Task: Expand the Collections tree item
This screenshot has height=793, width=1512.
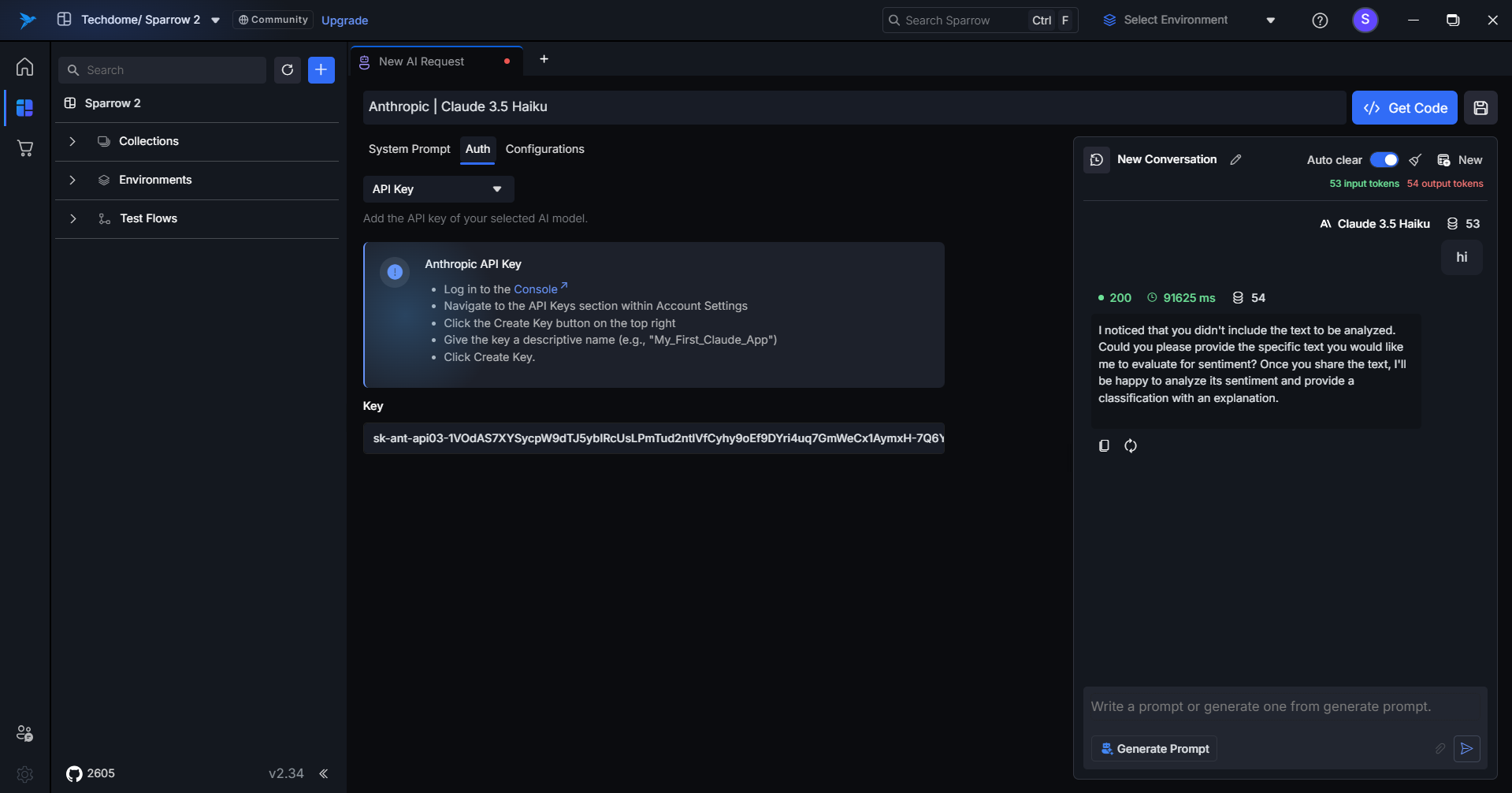Action: click(x=72, y=142)
